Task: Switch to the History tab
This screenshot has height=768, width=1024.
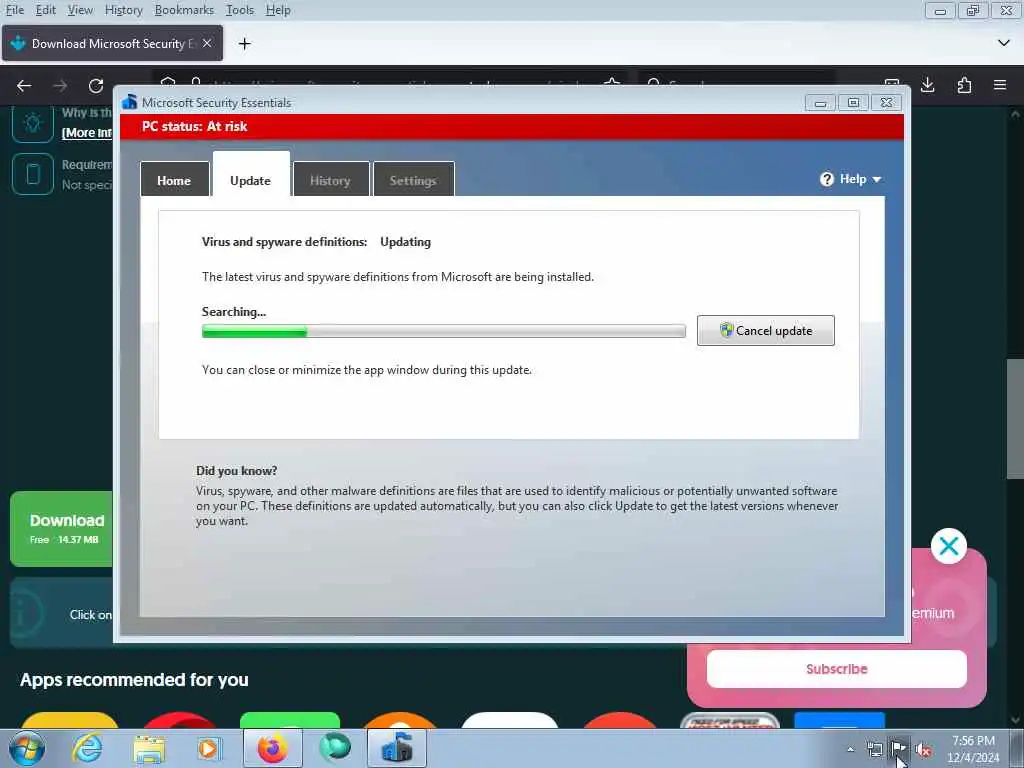Action: (330, 180)
